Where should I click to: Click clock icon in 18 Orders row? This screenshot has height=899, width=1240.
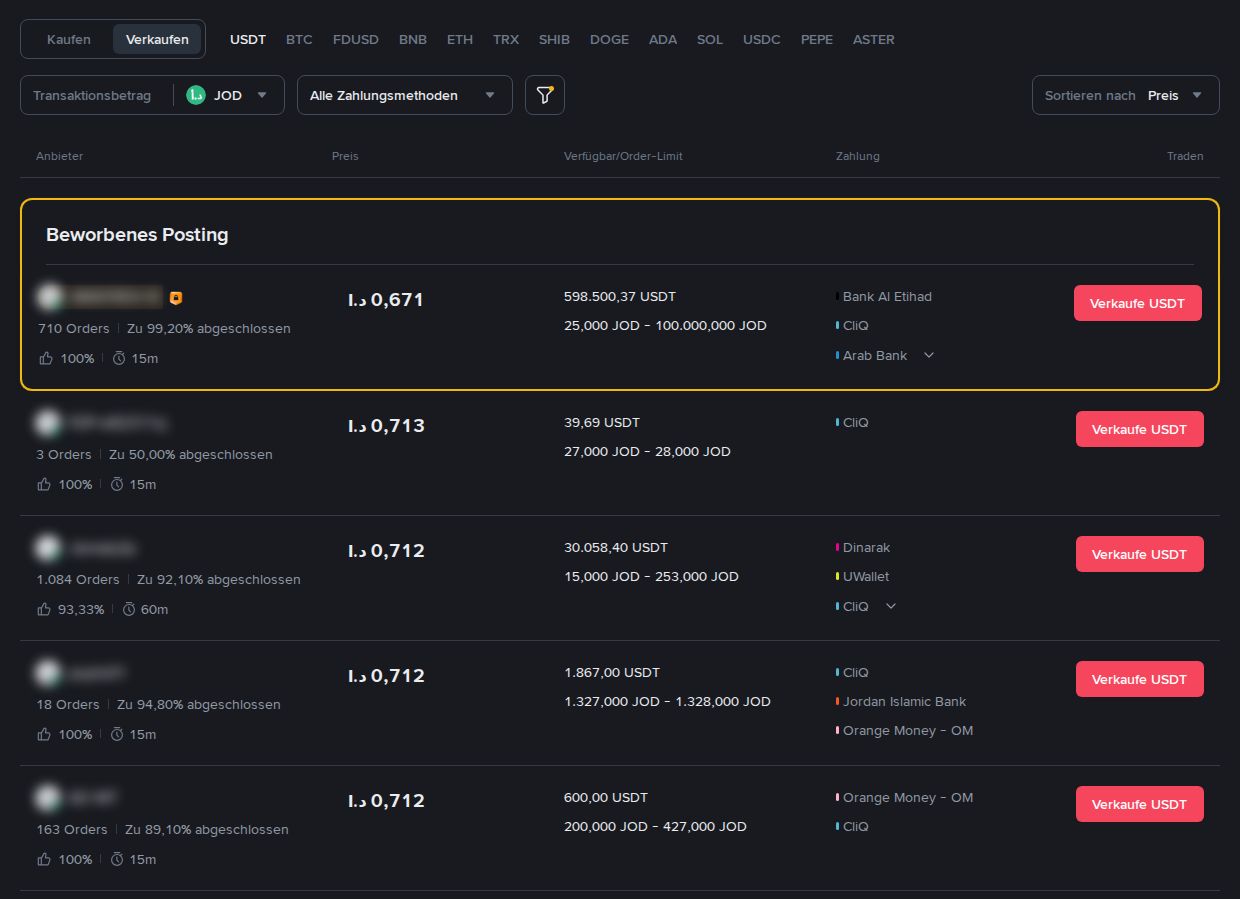tap(117, 734)
